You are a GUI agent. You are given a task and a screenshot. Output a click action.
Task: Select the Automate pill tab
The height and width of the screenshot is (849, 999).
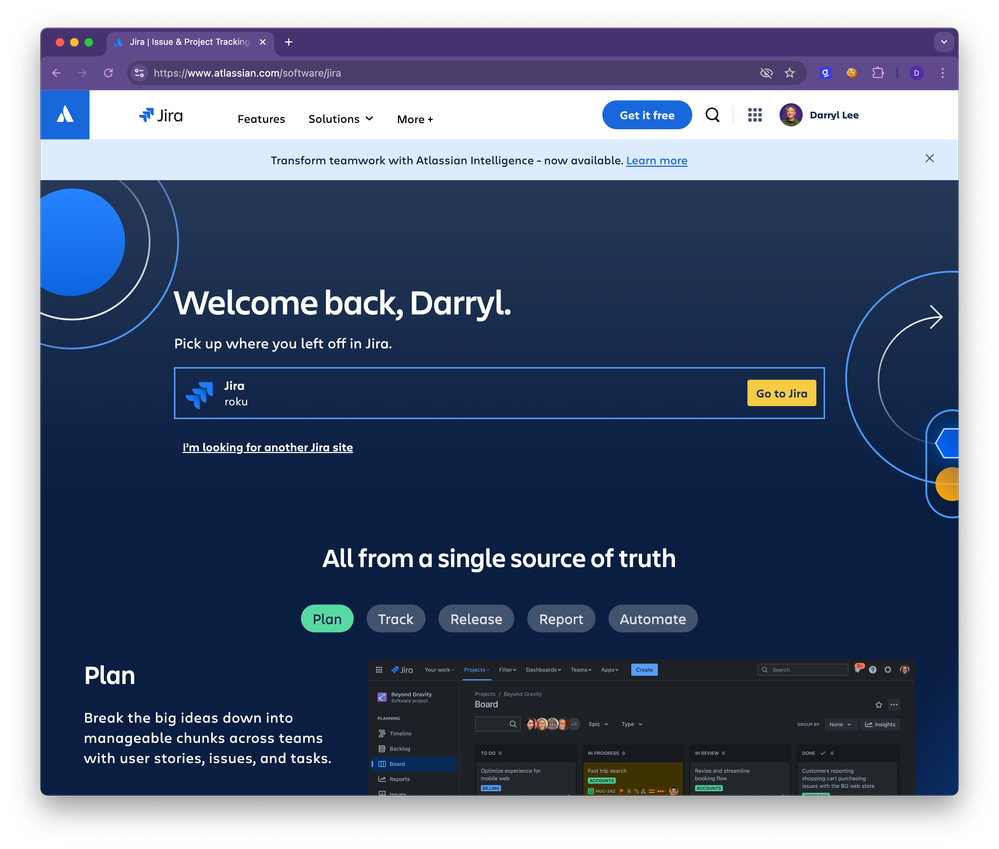(x=652, y=619)
